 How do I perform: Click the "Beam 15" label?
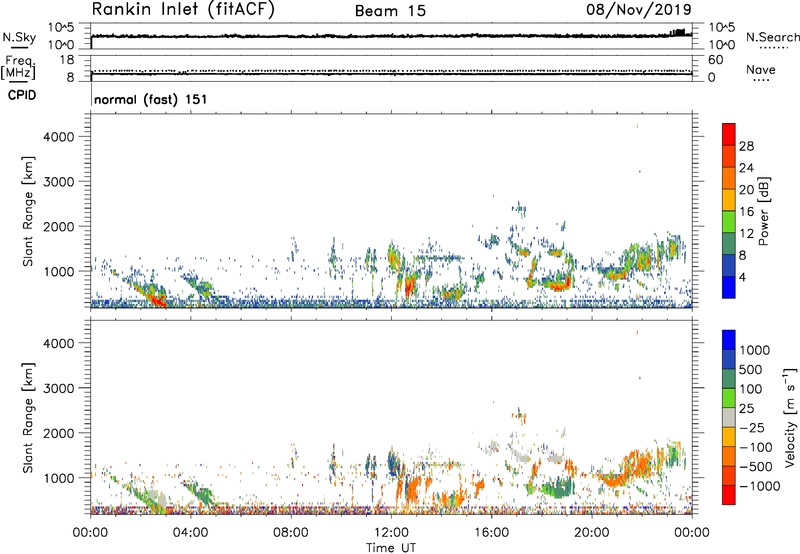tap(390, 11)
